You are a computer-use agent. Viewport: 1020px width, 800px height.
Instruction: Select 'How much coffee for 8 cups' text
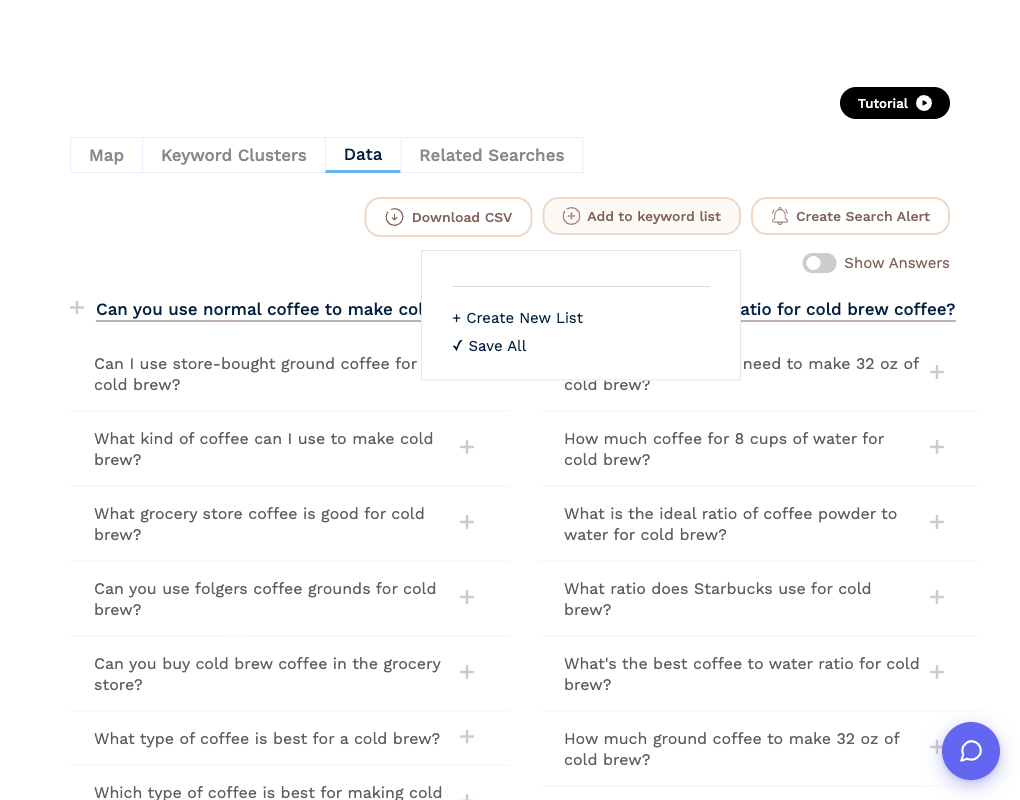pos(724,449)
